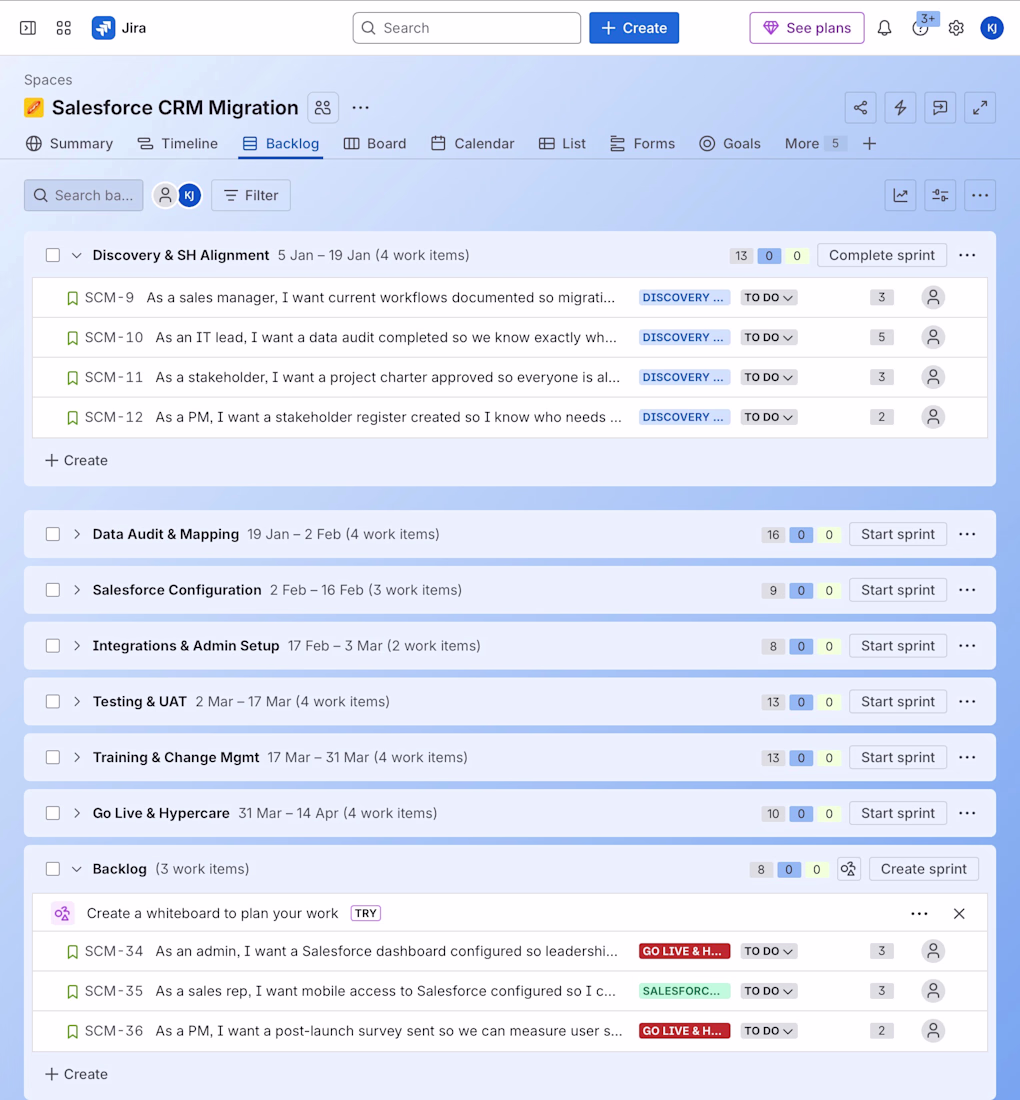Open the view settings sliders icon

point(940,195)
